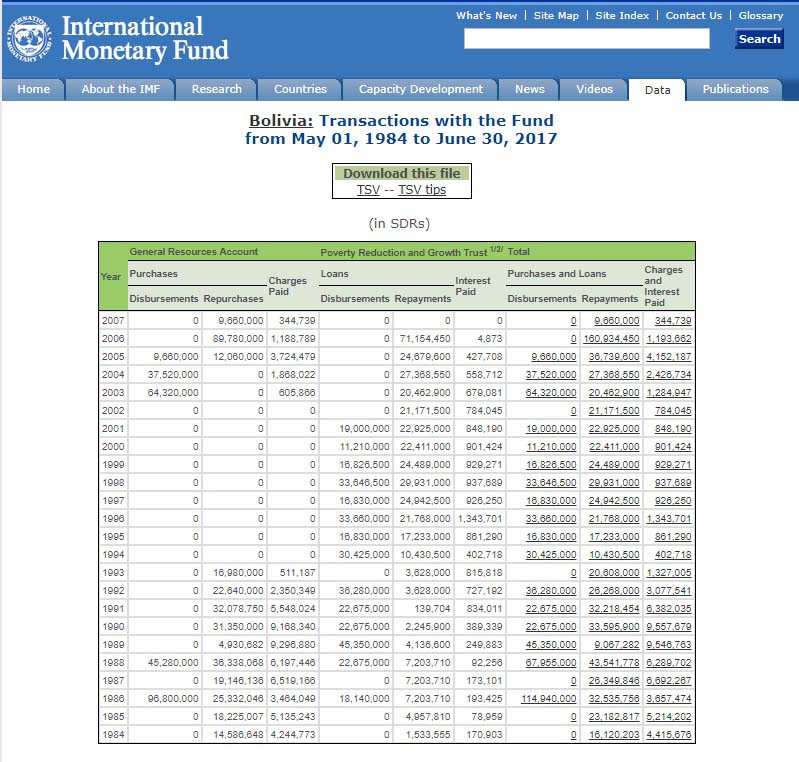The width and height of the screenshot is (799, 762).
Task: Go to Capacity Development tab
Action: pos(420,89)
